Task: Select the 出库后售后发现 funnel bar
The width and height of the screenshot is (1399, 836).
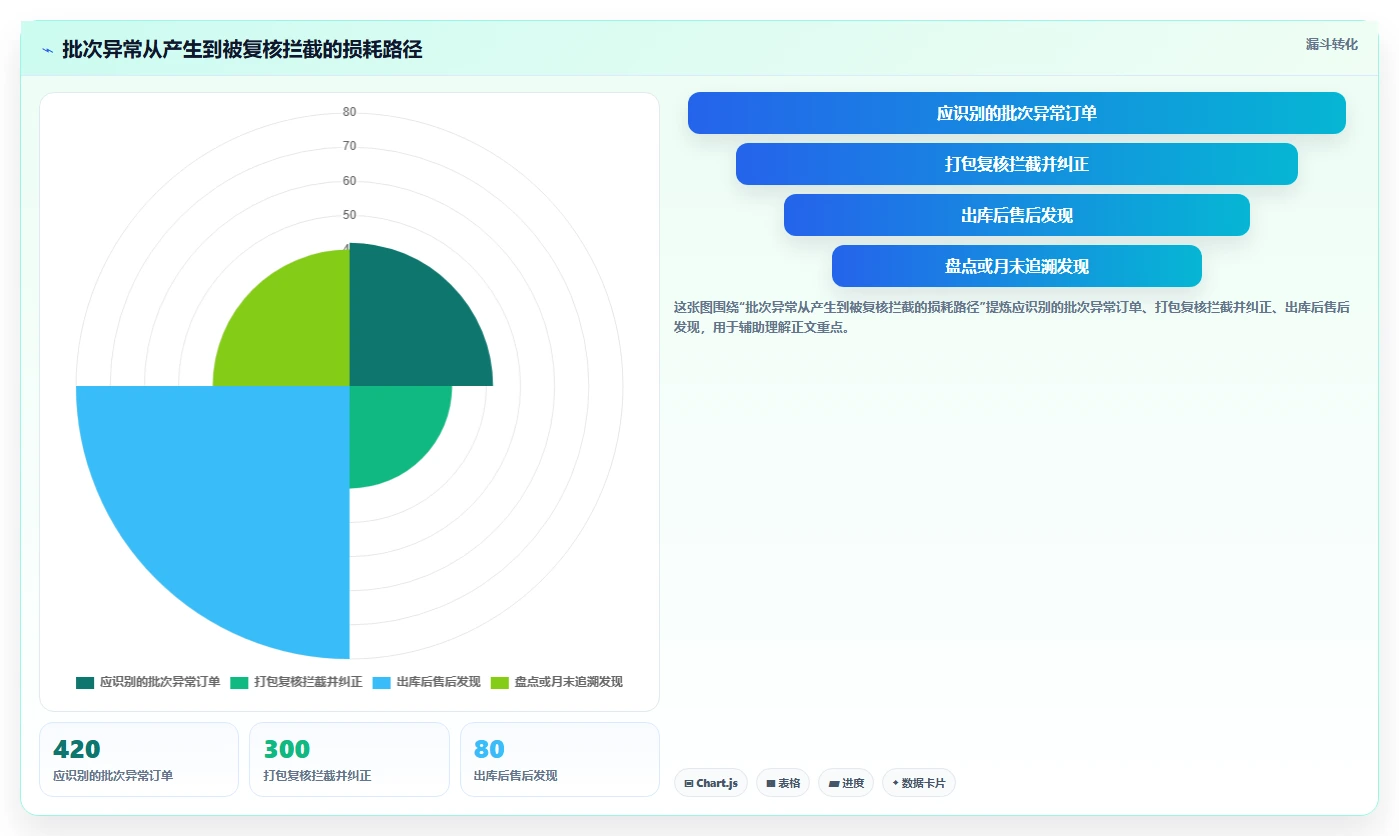Action: point(1017,215)
